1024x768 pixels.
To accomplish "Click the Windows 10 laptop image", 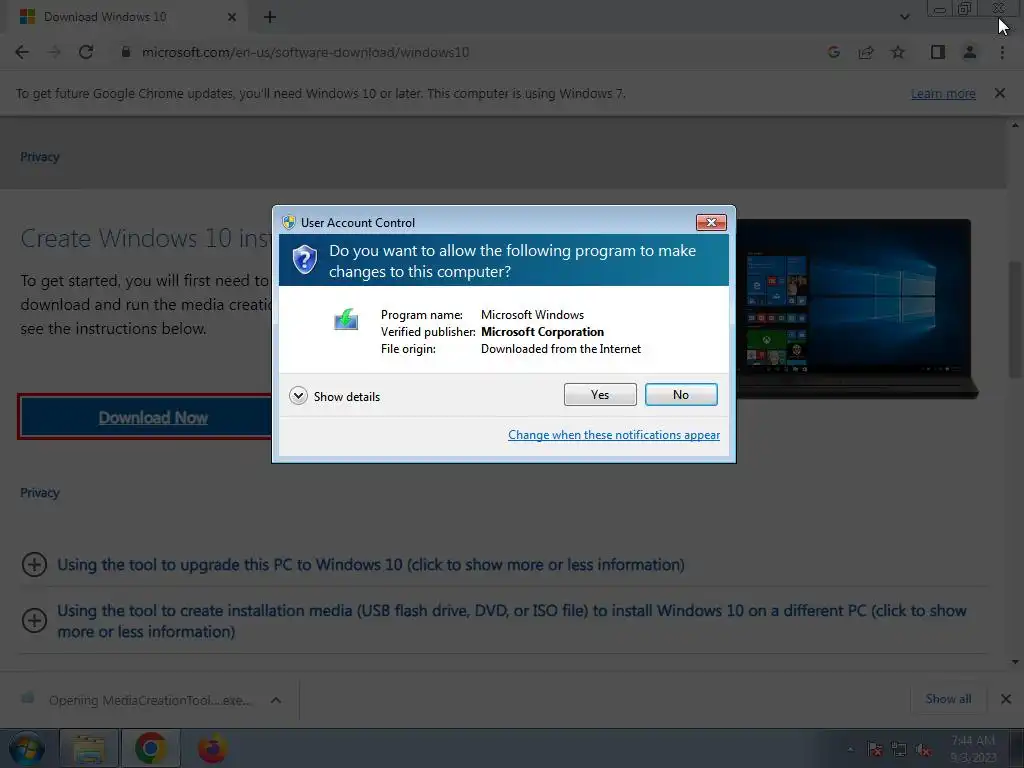I will coord(856,308).
